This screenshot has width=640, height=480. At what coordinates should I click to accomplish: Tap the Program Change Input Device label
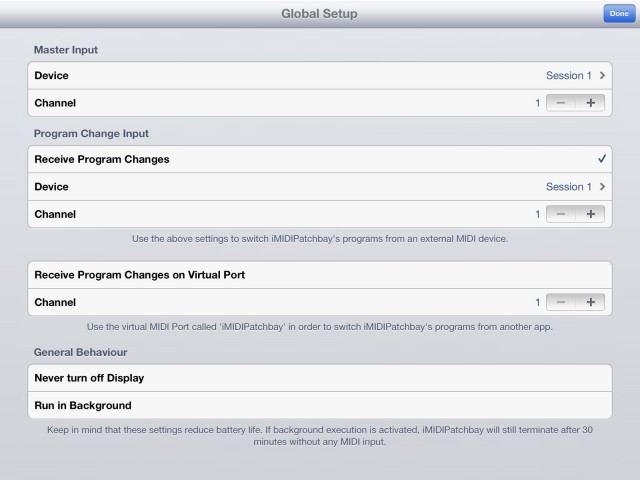(52, 187)
